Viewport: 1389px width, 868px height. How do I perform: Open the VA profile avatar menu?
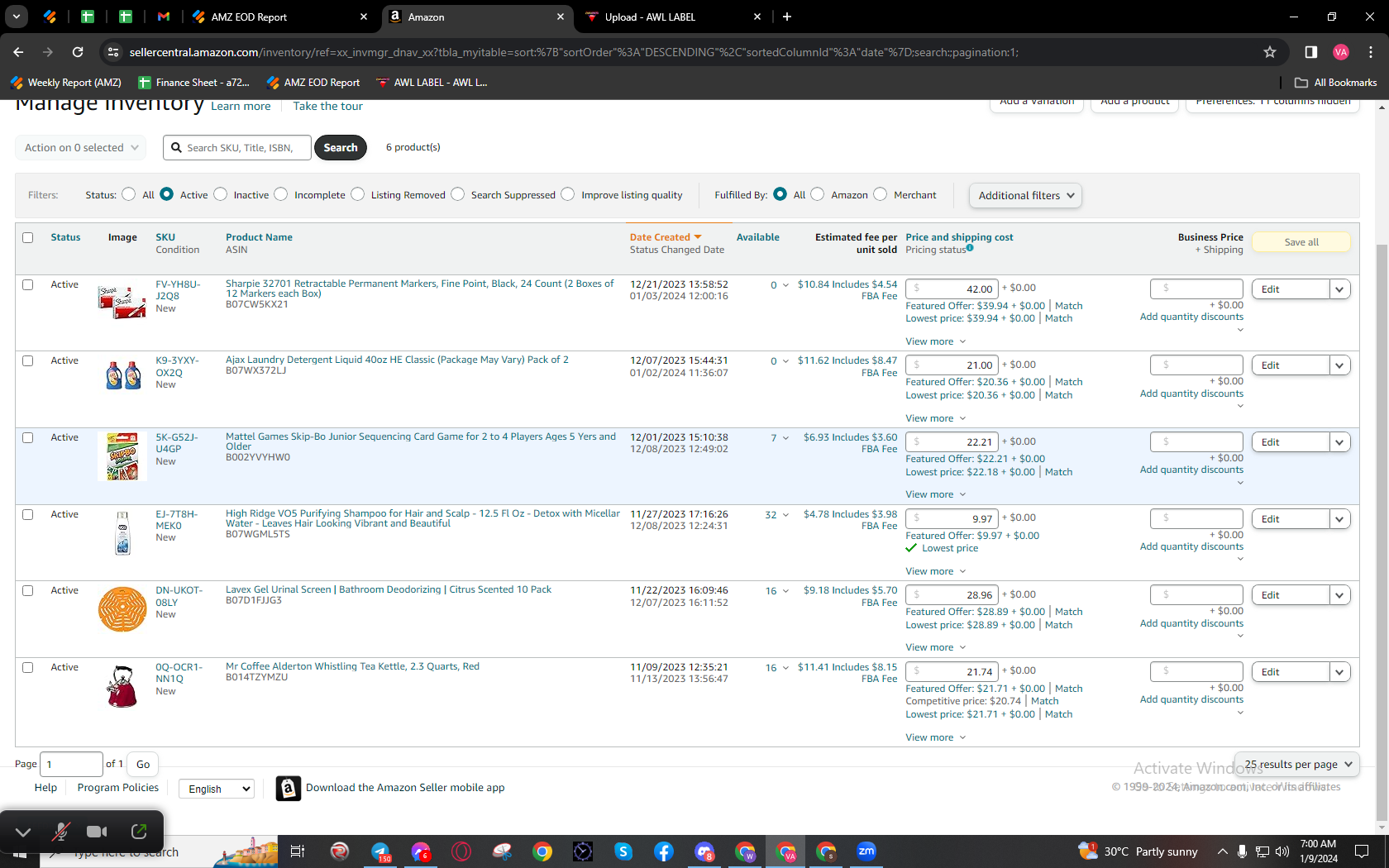pyautogui.click(x=1341, y=52)
